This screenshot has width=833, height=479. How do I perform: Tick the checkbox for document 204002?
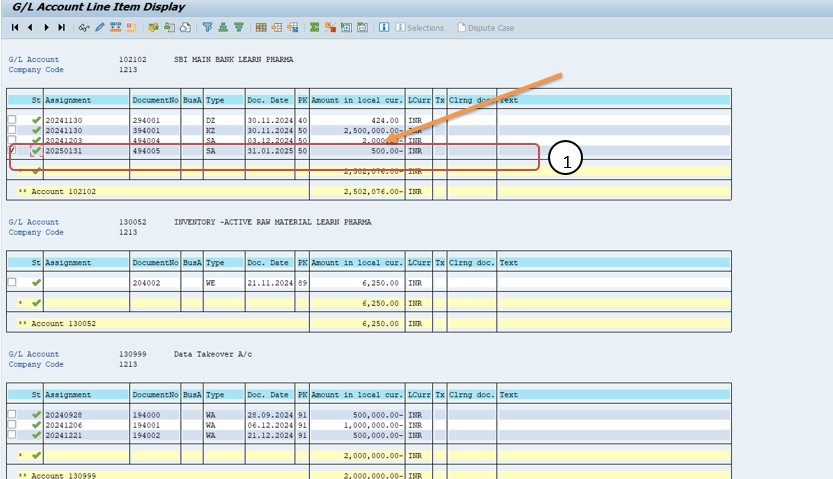[x=12, y=283]
